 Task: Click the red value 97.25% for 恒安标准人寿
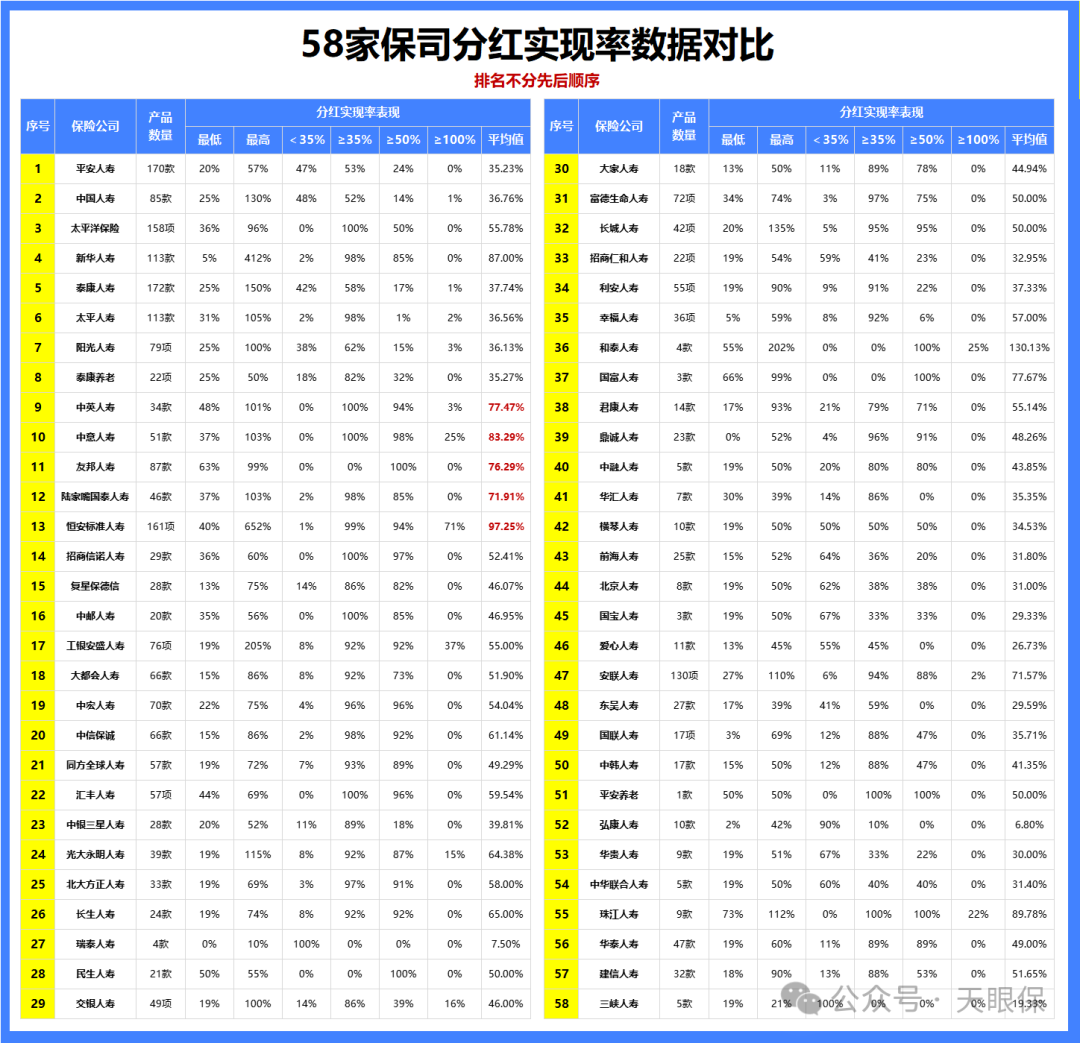[x=504, y=527]
